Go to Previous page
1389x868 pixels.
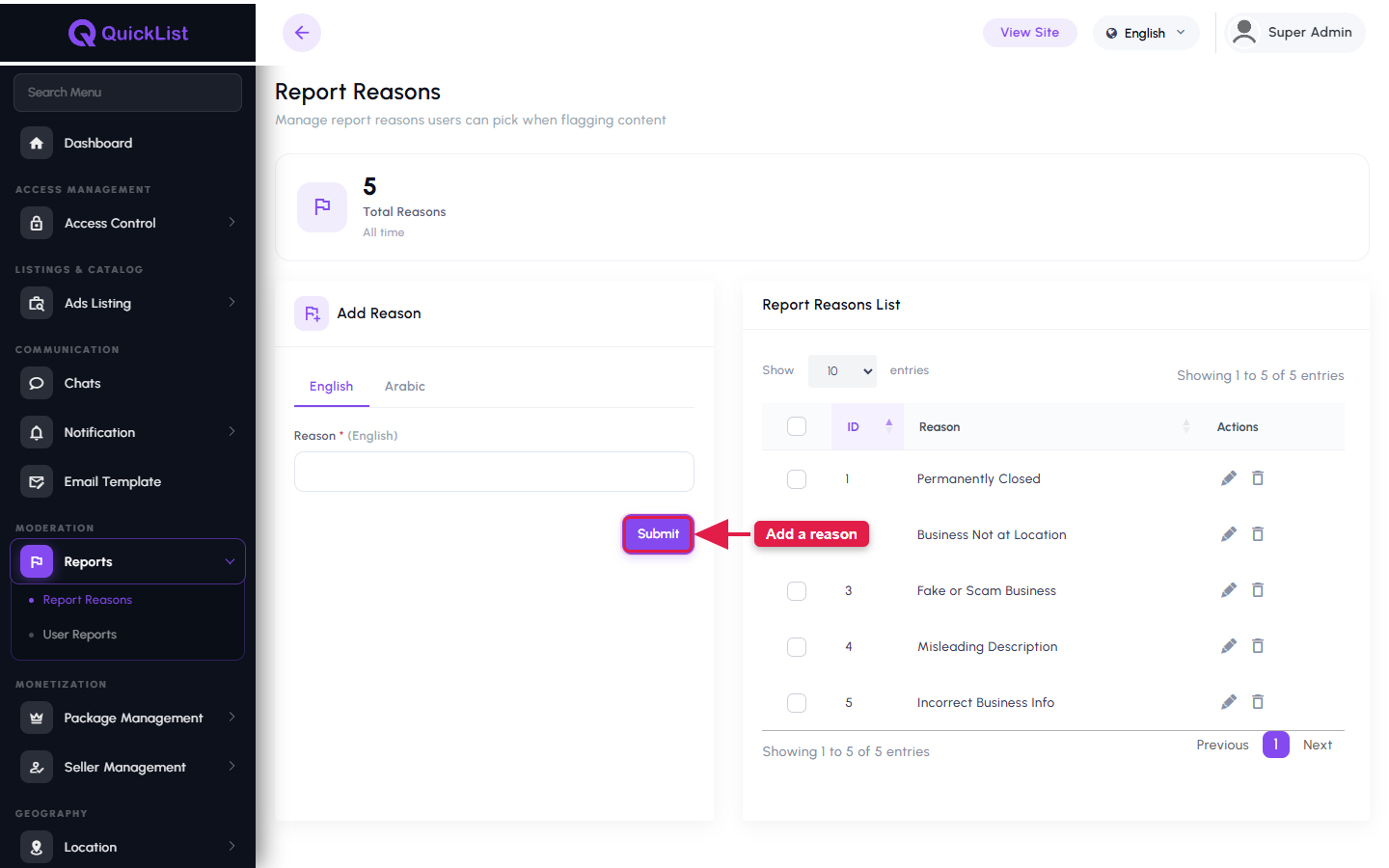coord(1222,745)
